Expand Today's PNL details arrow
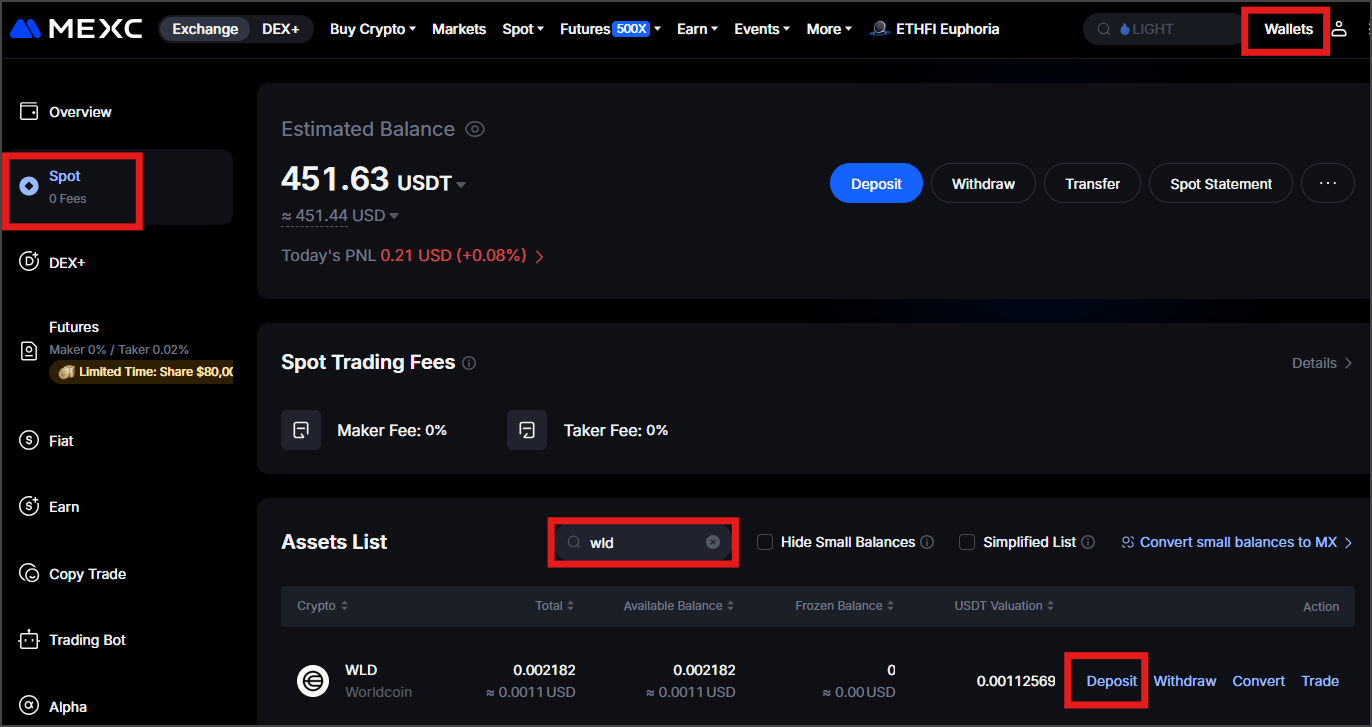 point(540,256)
